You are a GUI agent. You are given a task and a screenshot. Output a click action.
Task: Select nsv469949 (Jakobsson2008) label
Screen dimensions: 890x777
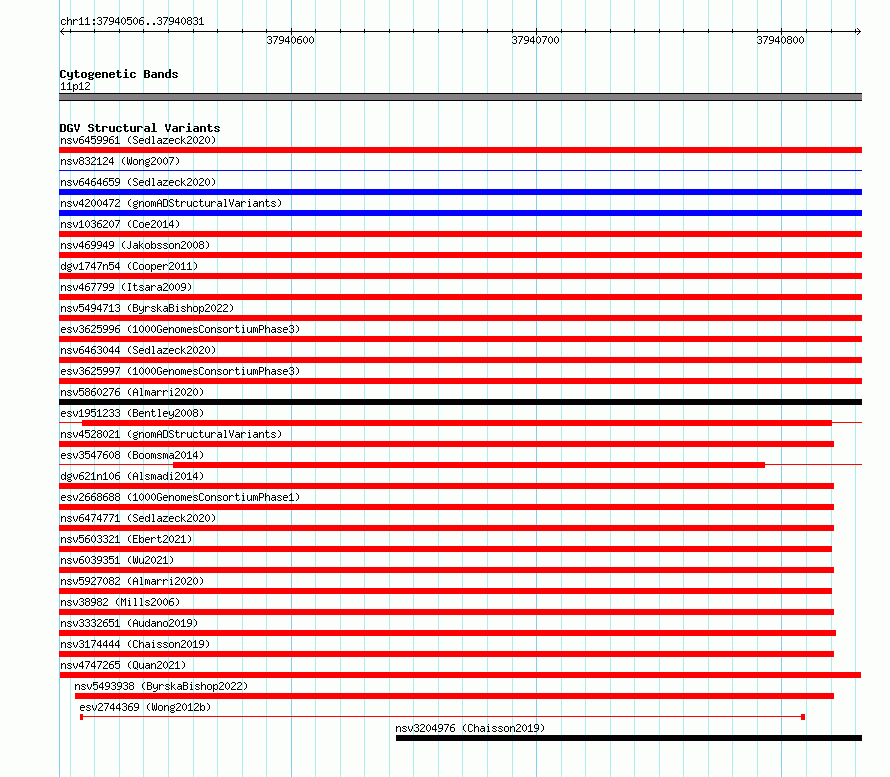(x=135, y=245)
